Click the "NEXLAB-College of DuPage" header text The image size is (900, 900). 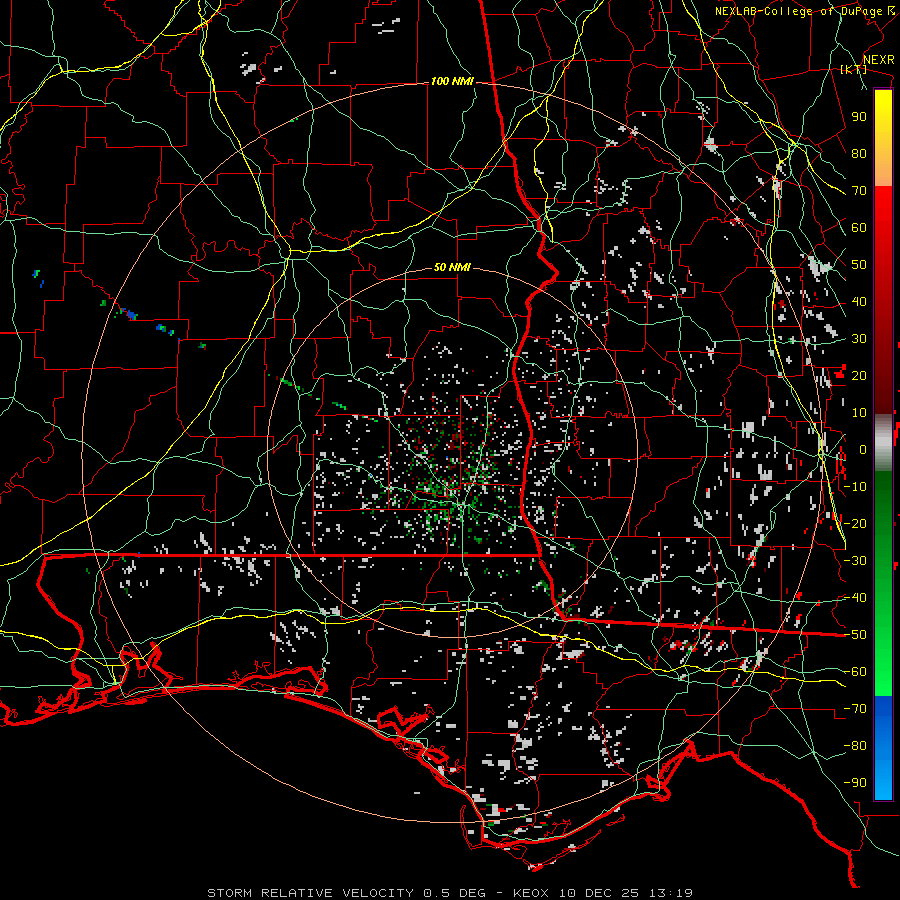pos(800,11)
